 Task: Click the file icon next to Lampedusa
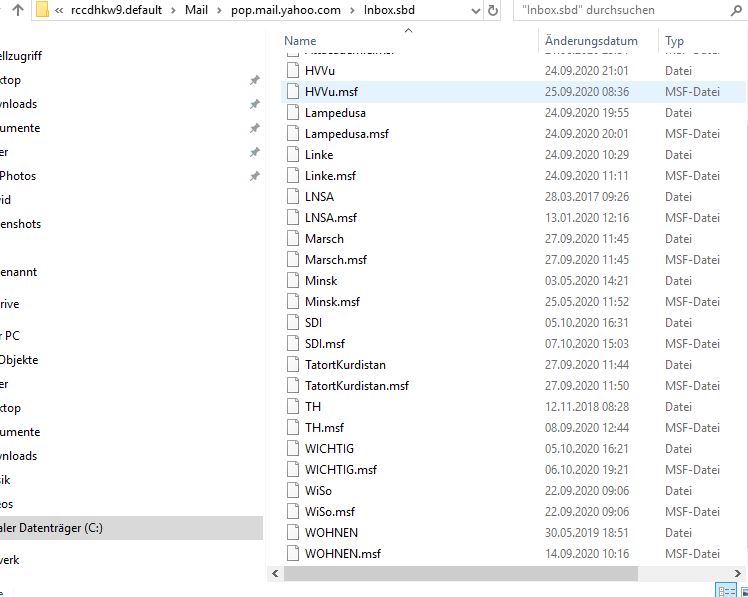(x=293, y=113)
